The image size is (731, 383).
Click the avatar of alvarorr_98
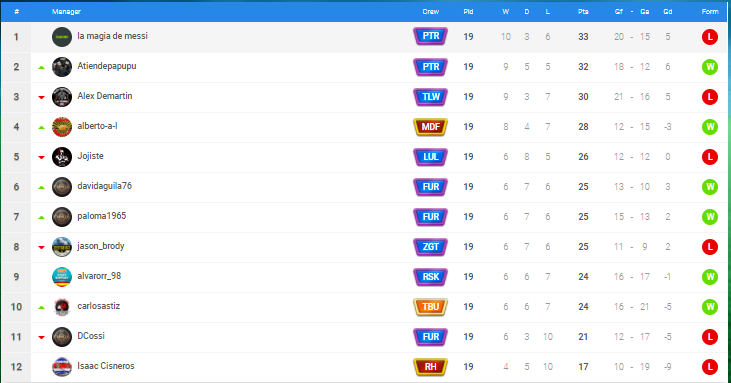tap(62, 277)
